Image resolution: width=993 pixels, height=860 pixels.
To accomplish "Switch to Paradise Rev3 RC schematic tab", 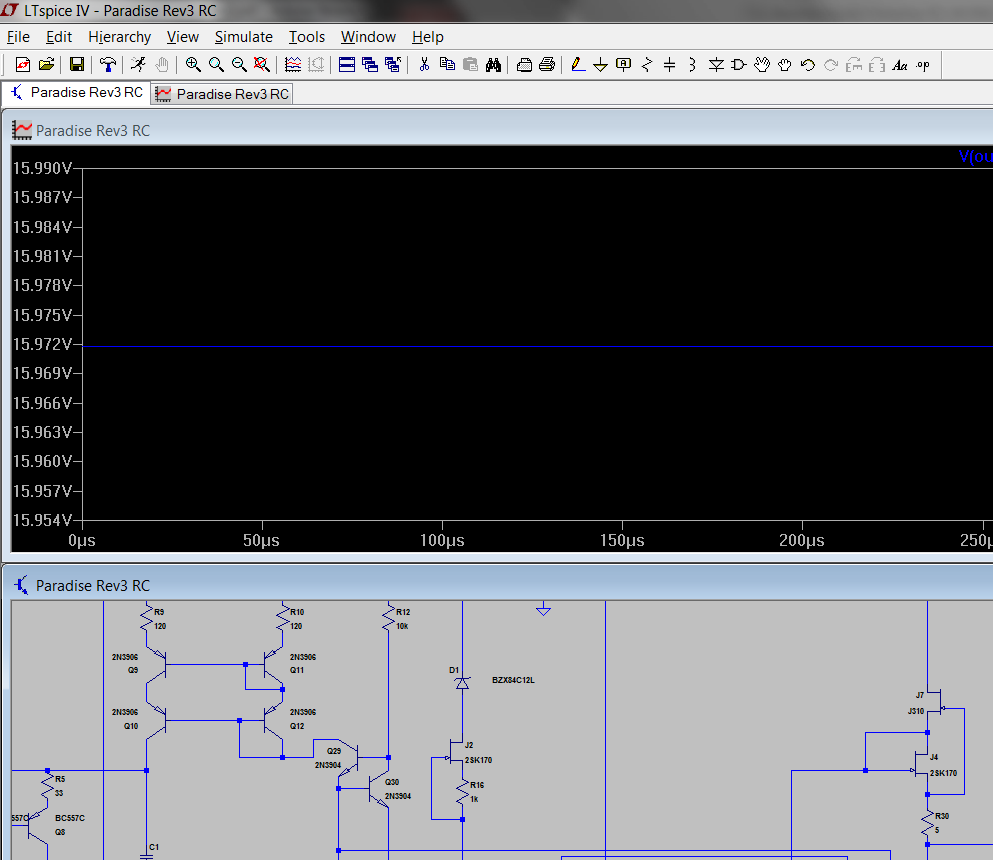I will click(77, 93).
